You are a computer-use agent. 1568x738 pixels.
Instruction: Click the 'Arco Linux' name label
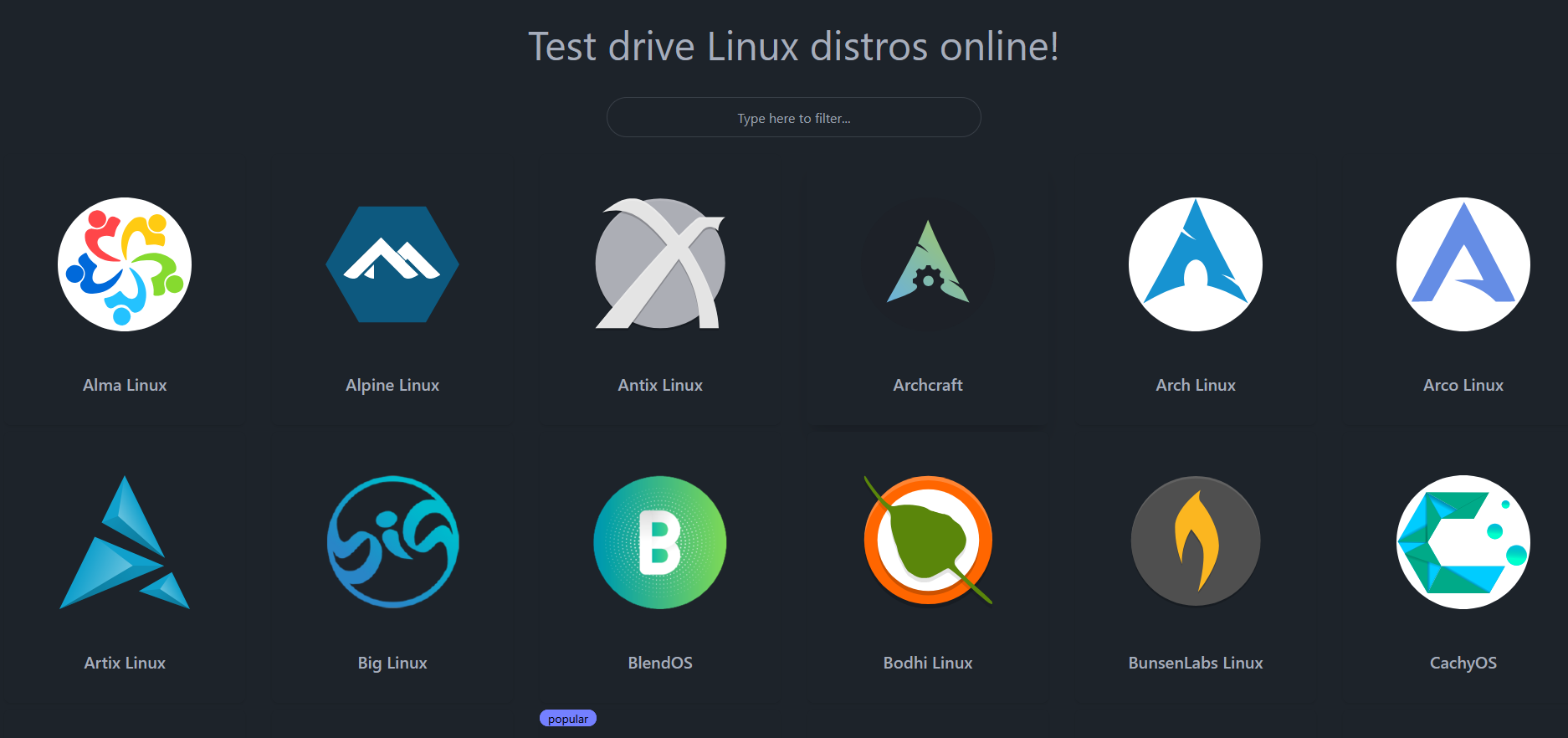coord(1463,385)
